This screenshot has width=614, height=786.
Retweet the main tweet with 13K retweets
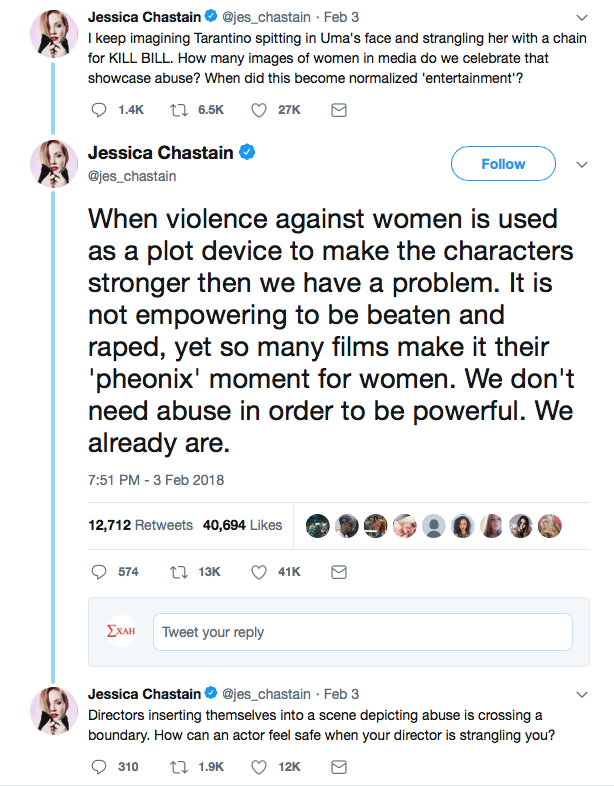[184, 572]
